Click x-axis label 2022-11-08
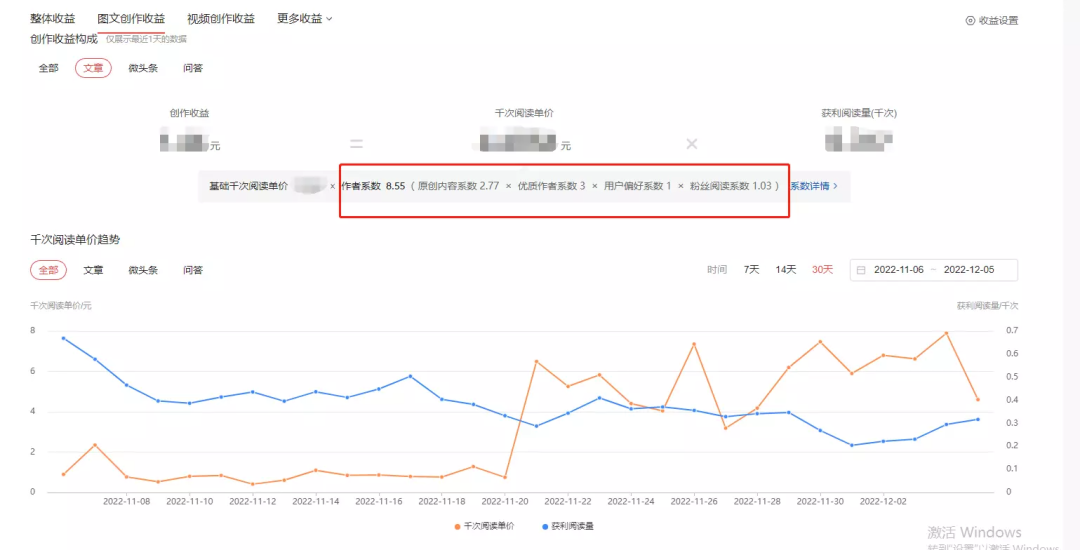This screenshot has width=1080, height=550. click(x=126, y=502)
